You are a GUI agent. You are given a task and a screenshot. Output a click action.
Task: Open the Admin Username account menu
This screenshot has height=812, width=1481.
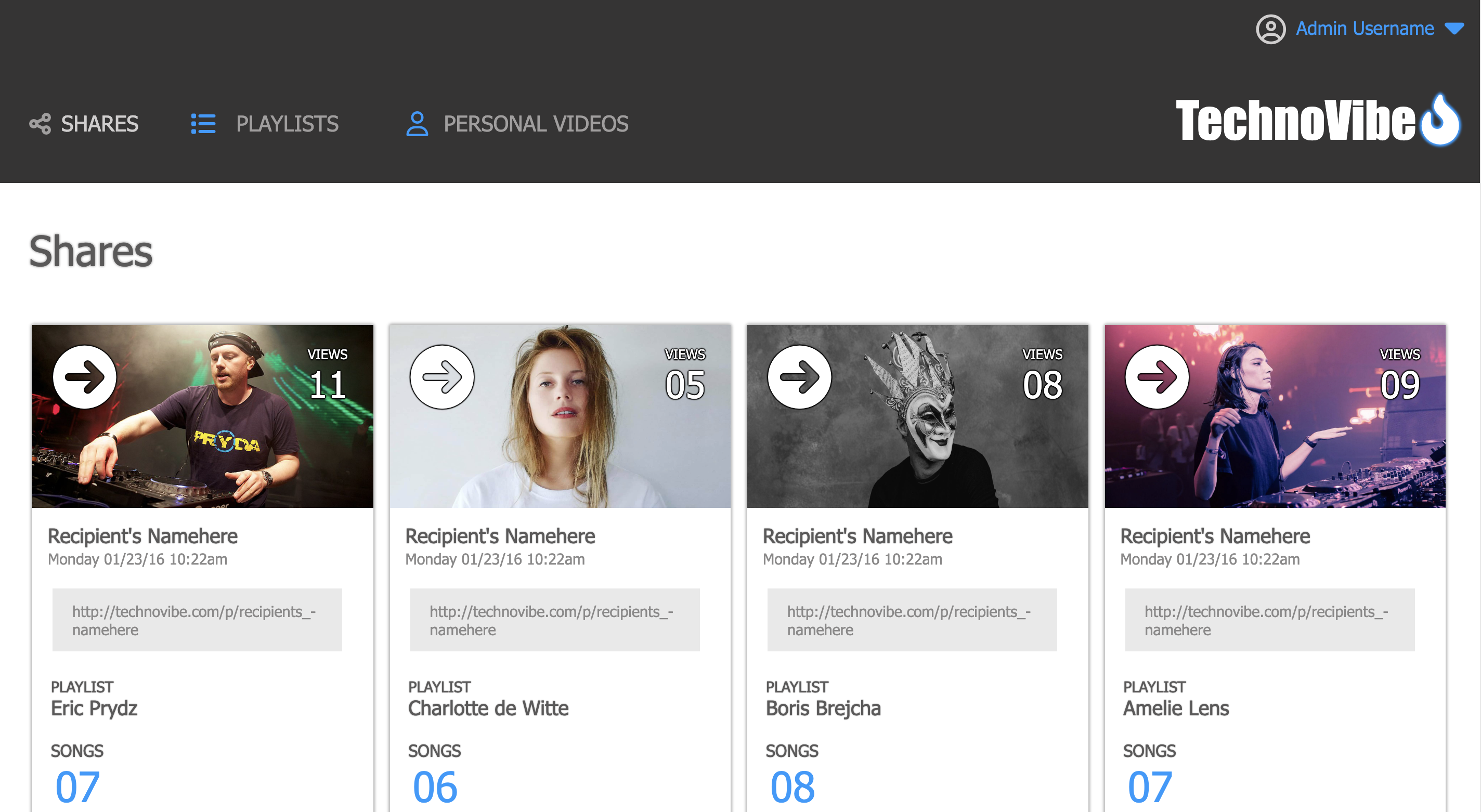1365,29
